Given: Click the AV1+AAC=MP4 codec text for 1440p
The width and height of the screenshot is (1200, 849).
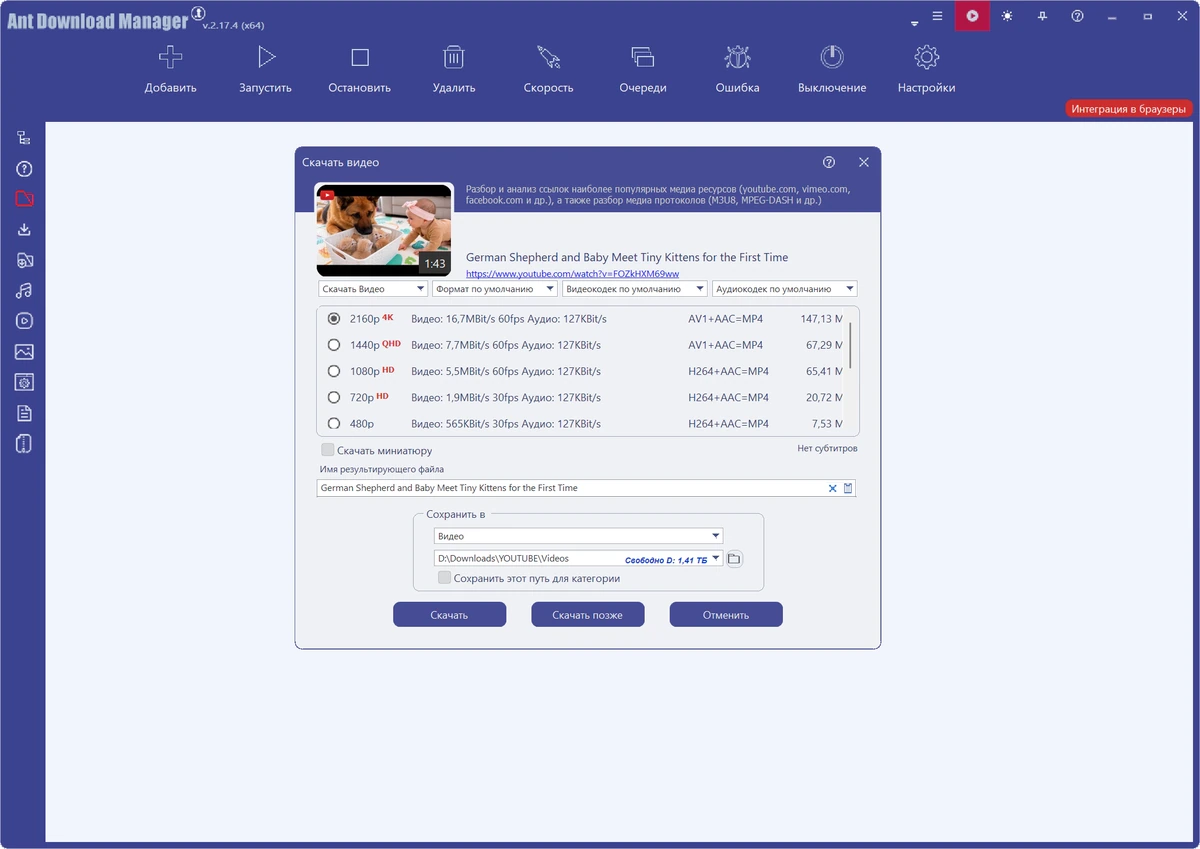Looking at the screenshot, I should click(726, 345).
